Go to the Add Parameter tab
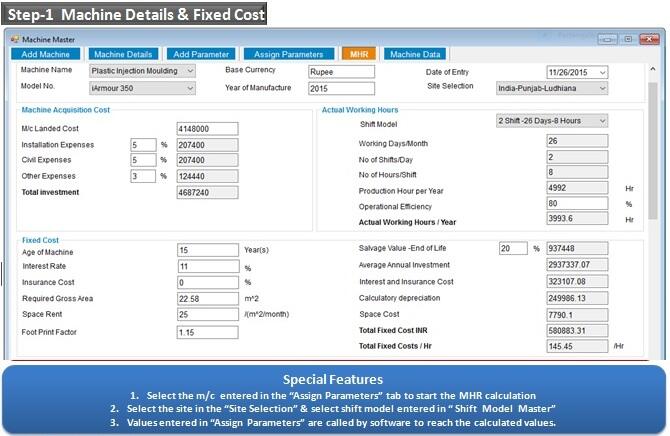This screenshot has width=670, height=436. [200, 54]
